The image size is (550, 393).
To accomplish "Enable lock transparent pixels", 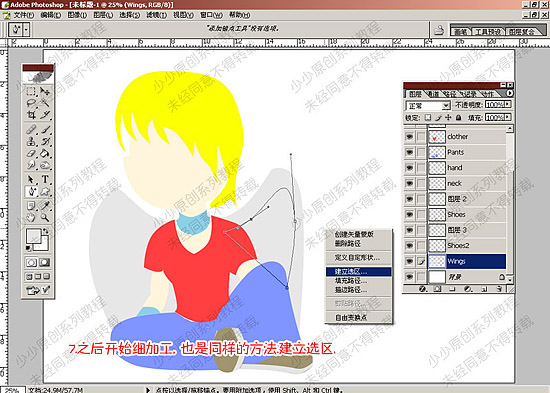I will pyautogui.click(x=428, y=118).
